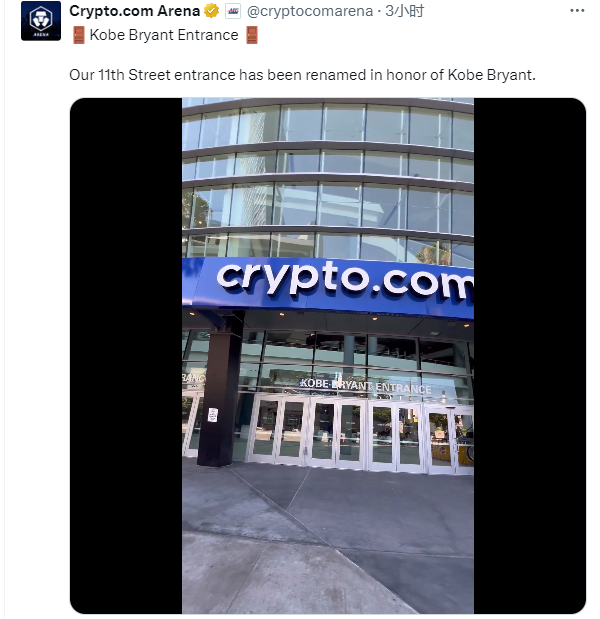Click the KOBE BRYANT ENTRANCE lettering in video
The width and height of the screenshot is (600, 619).
[x=366, y=386]
